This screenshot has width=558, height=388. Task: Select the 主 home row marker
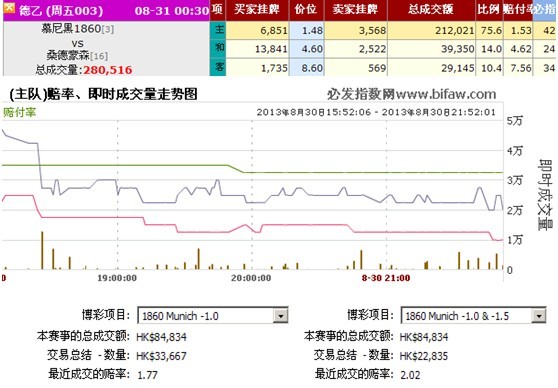[218, 30]
